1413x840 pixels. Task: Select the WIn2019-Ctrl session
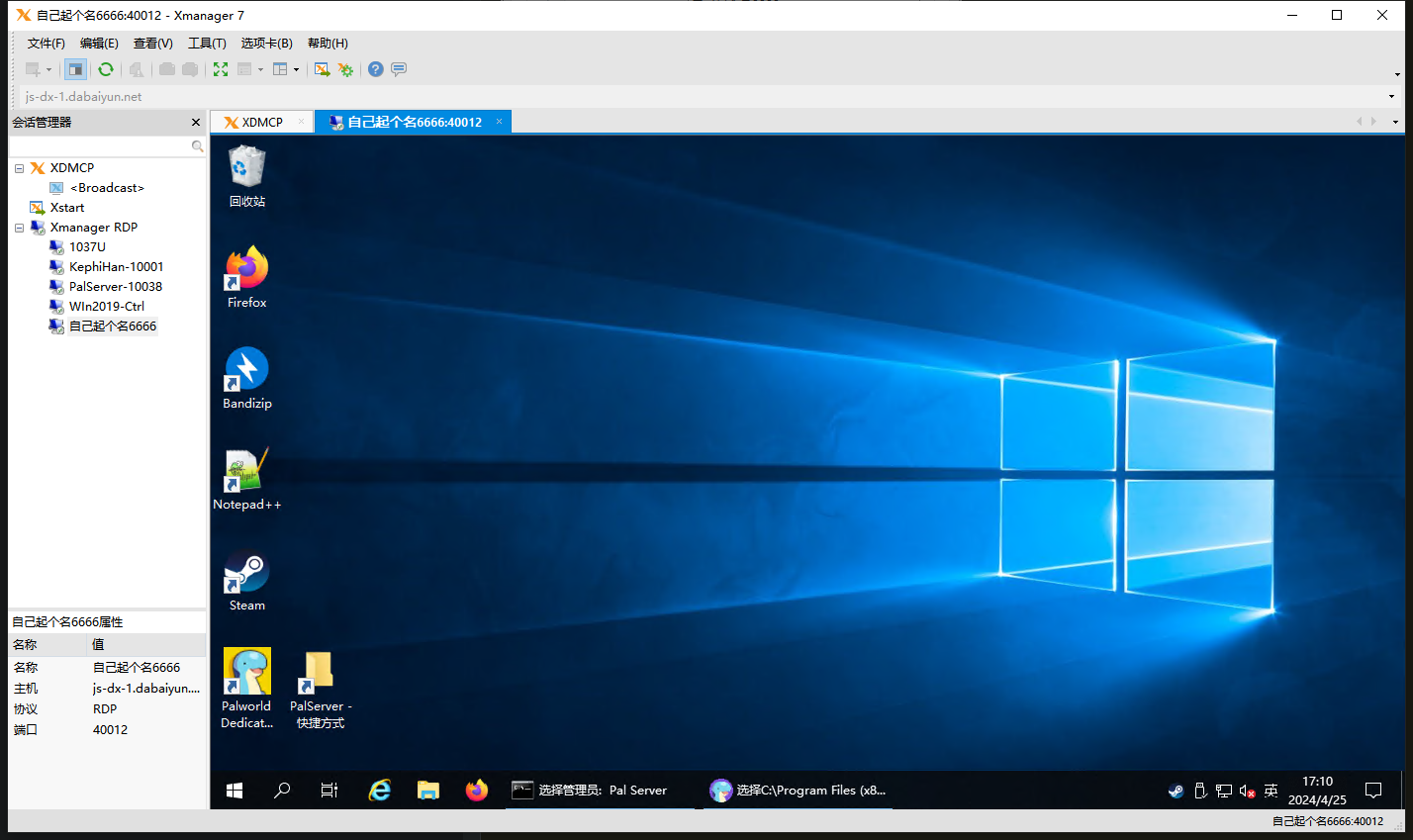point(107,307)
